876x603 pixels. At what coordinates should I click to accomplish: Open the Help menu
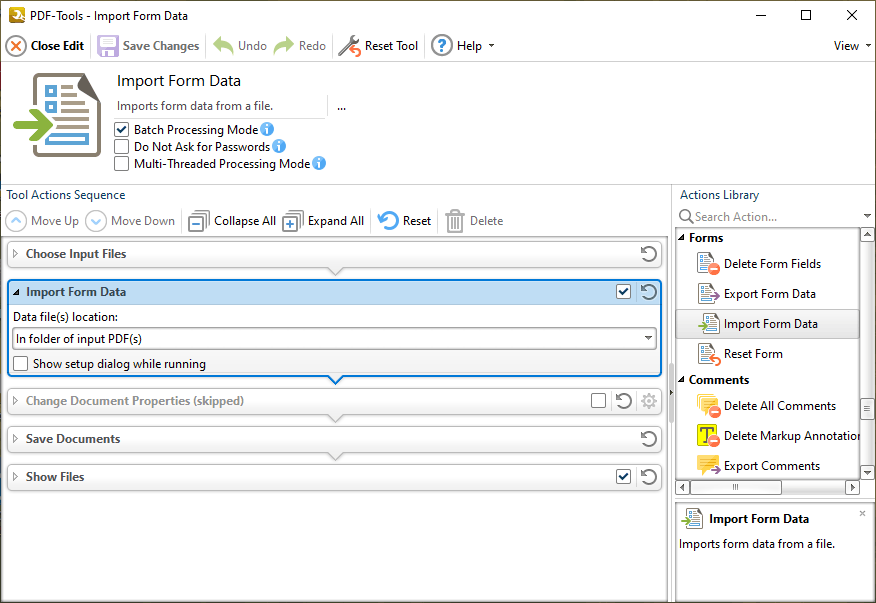pyautogui.click(x=463, y=46)
